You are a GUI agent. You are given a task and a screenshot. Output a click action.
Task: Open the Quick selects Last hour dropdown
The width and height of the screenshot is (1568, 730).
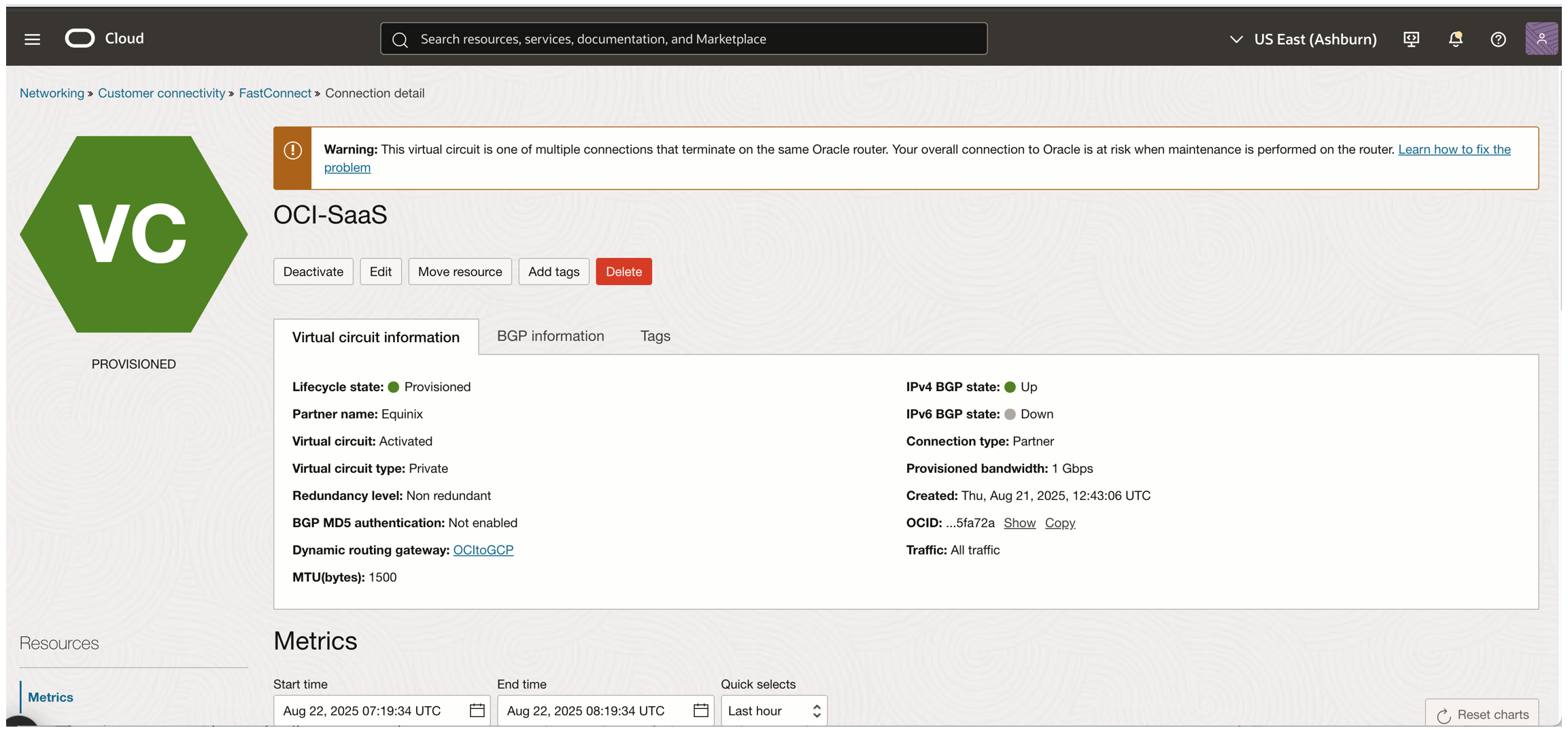pyautogui.click(x=774, y=710)
